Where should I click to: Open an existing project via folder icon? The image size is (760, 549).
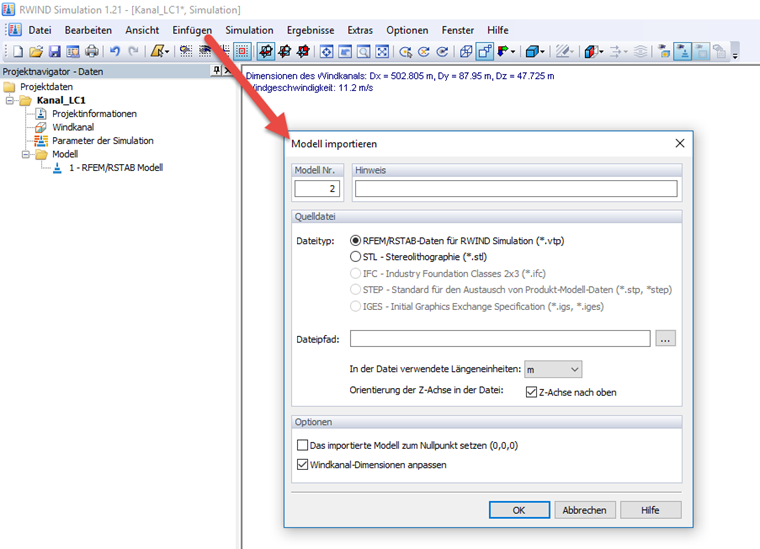coord(36,51)
